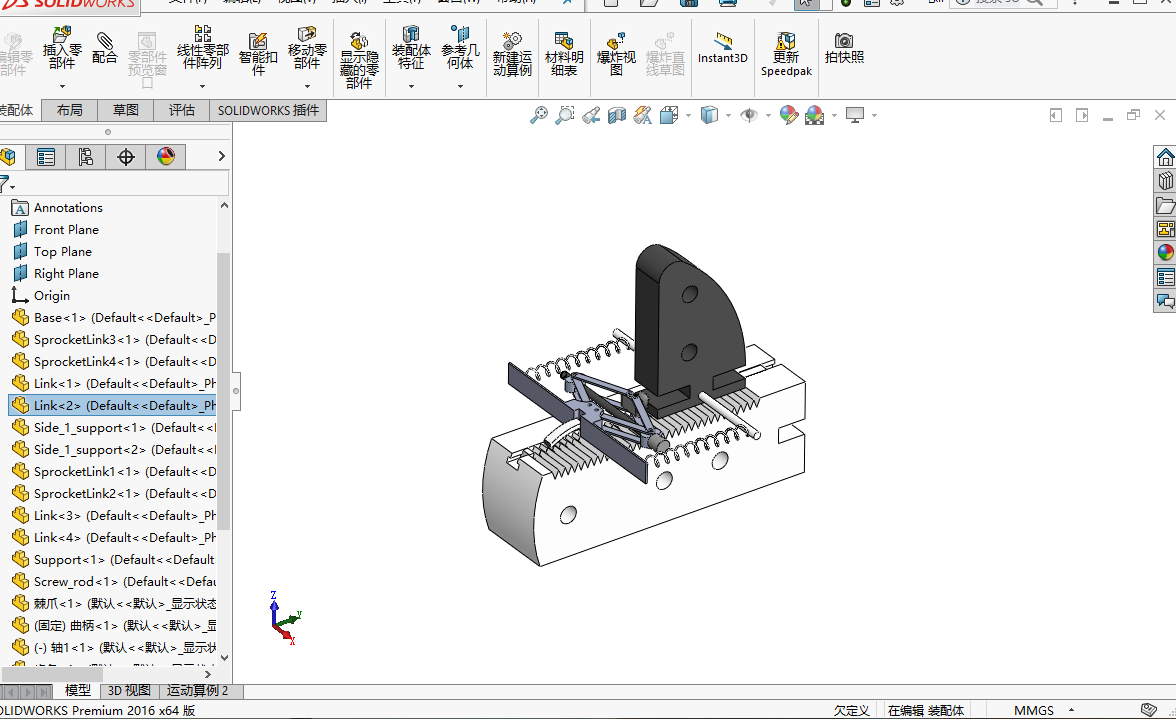Open Bill of Materials (材料明细表)
1176x719 pixels.
(564, 54)
